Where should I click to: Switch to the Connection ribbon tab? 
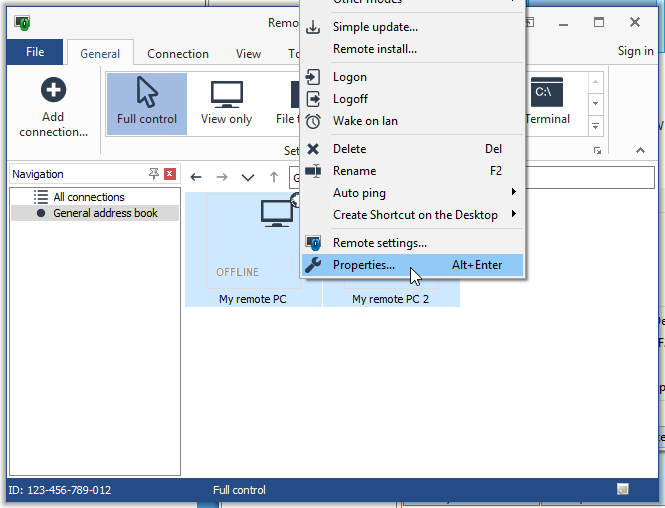point(178,54)
